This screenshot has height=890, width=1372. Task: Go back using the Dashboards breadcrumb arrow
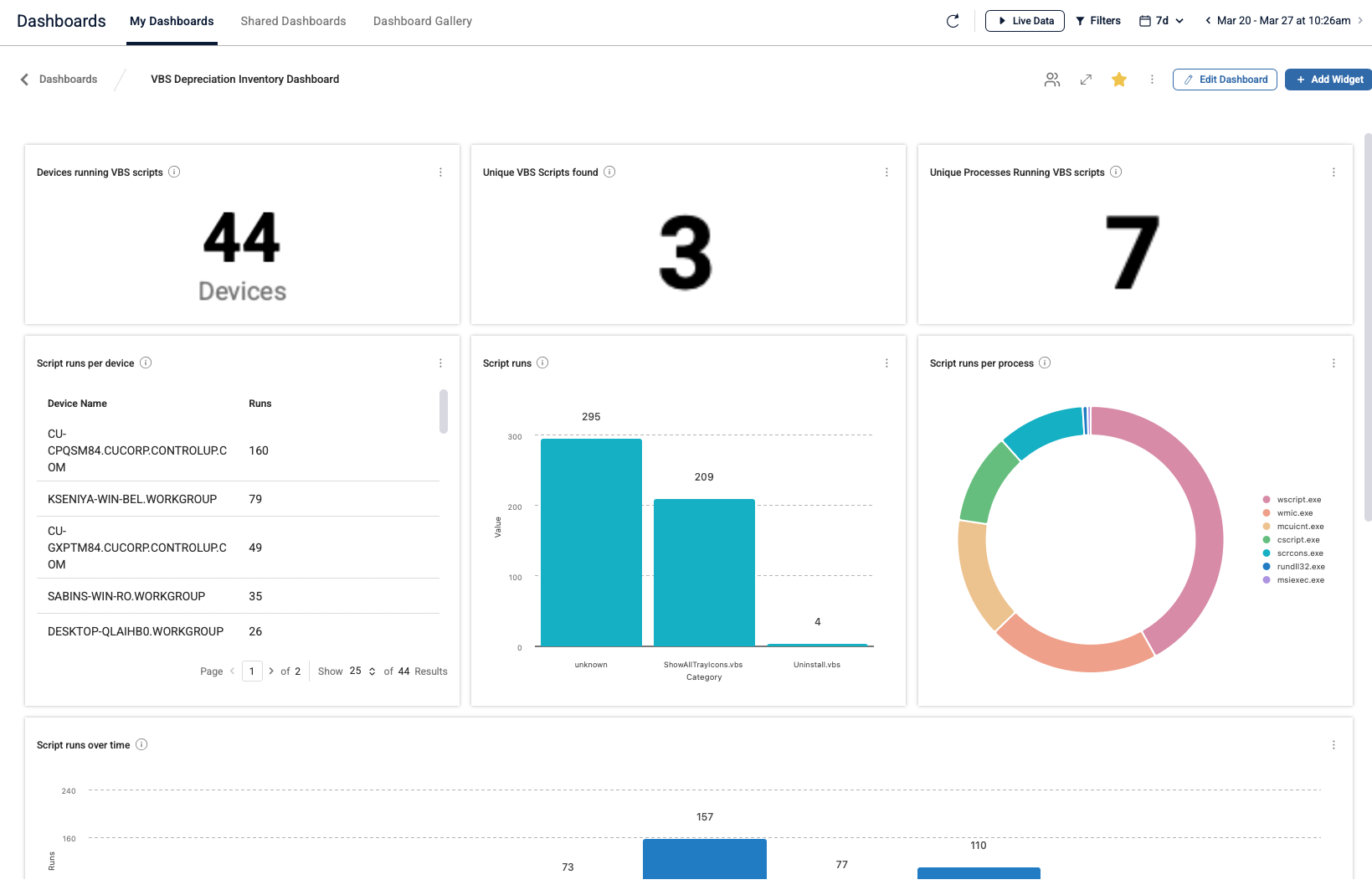(x=24, y=80)
